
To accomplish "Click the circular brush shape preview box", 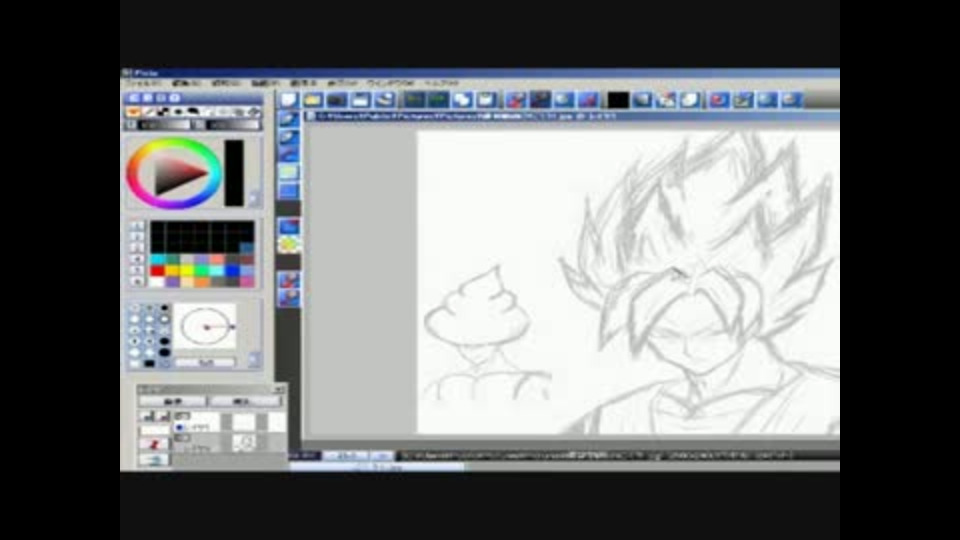I will [x=205, y=326].
